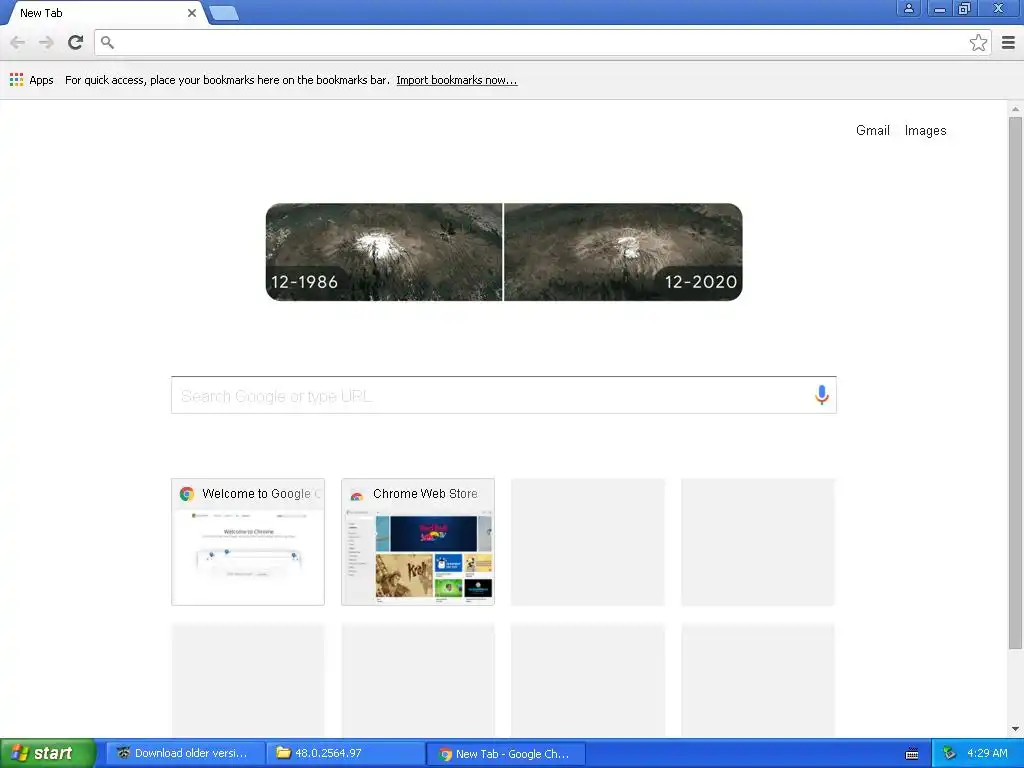Click the search magnifier icon in omnibox
The height and width of the screenshot is (768, 1024).
click(x=107, y=42)
